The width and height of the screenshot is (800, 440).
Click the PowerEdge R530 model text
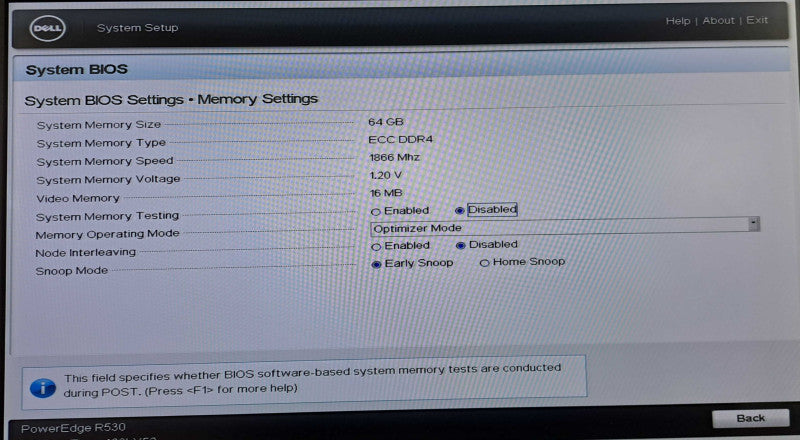(x=73, y=428)
